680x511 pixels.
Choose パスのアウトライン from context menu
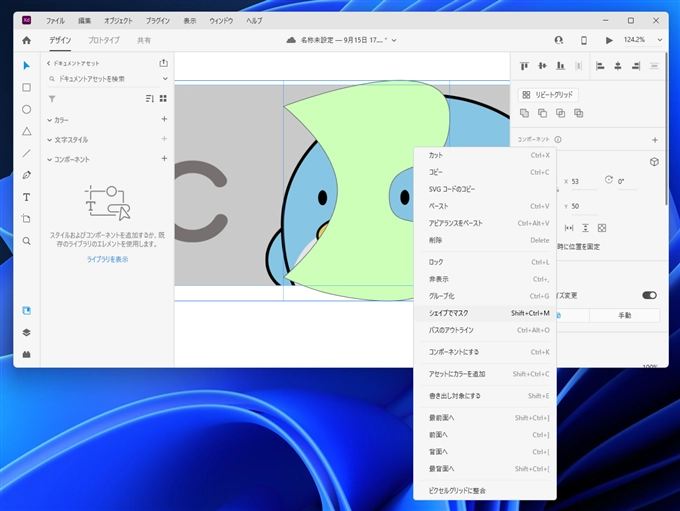tap(485, 330)
